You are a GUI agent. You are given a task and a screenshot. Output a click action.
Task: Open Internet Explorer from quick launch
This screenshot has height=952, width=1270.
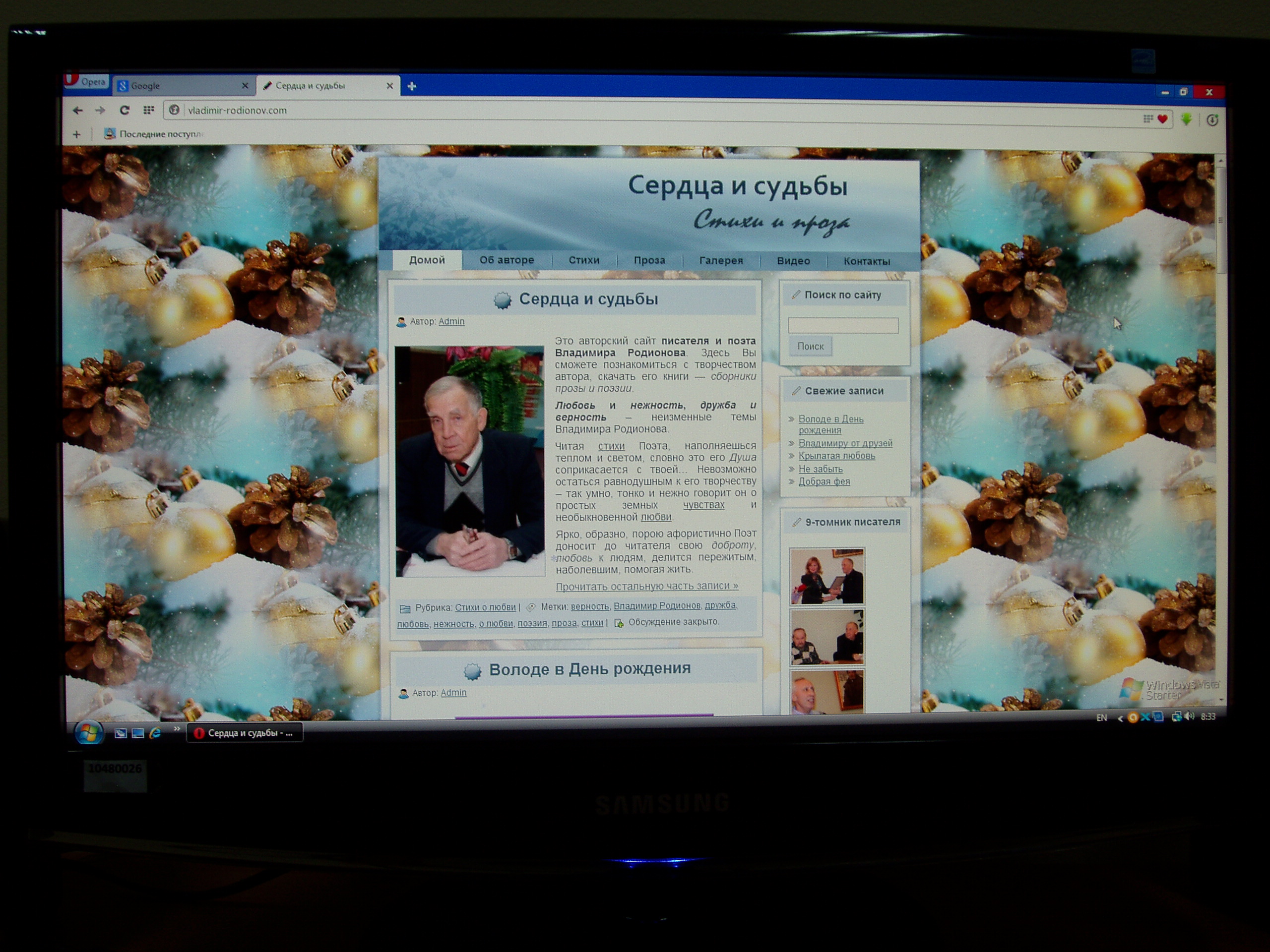[x=155, y=733]
